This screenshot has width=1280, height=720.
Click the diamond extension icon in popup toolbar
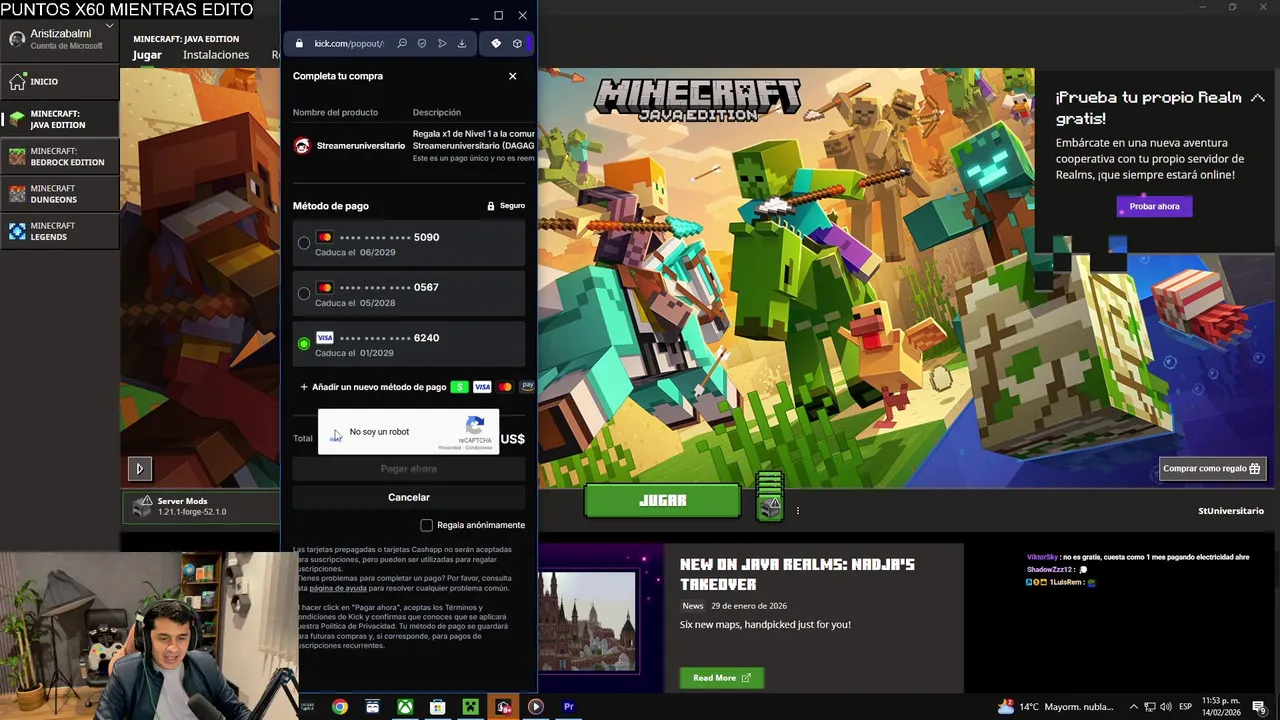click(495, 44)
